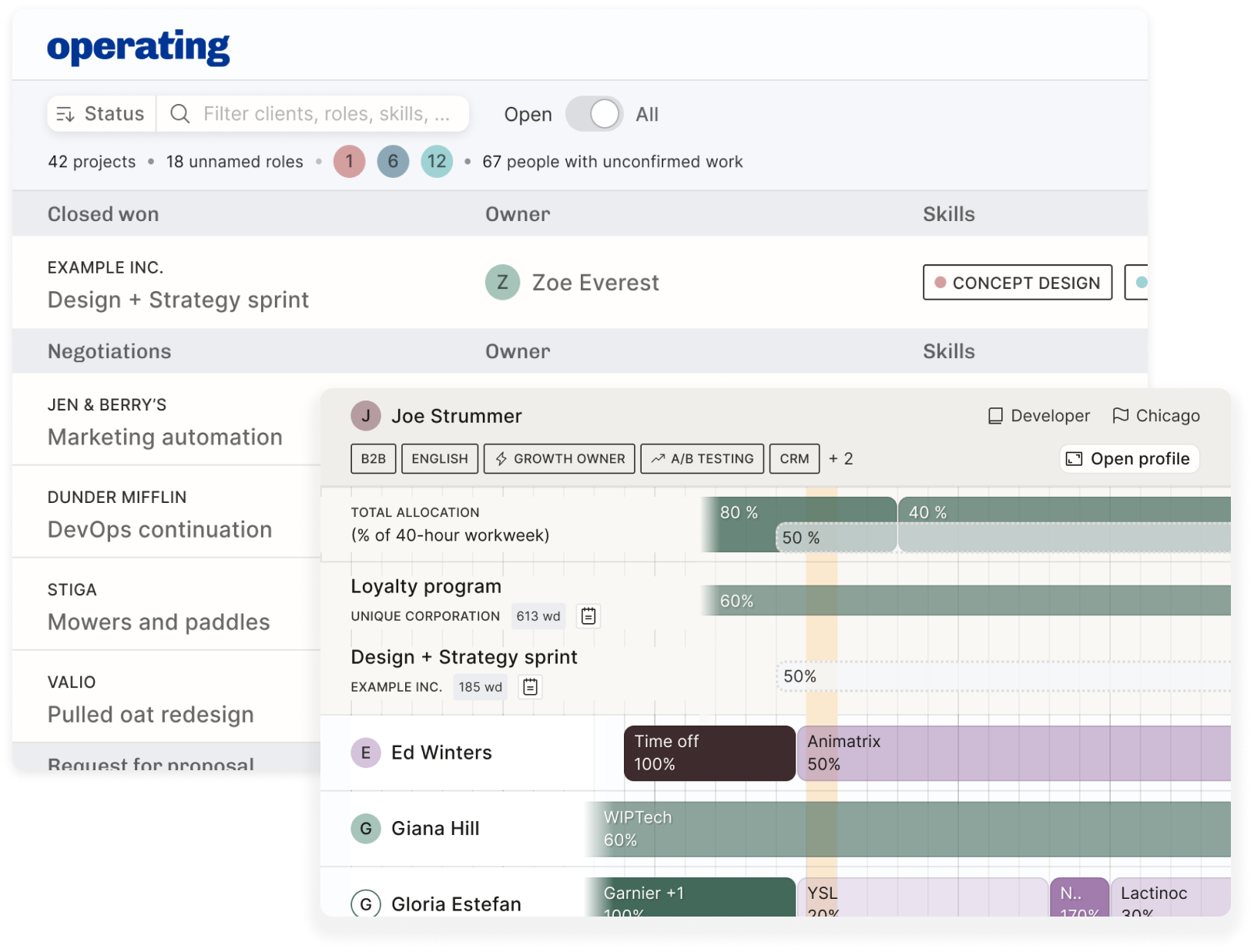Click the Open profile button

click(1129, 458)
